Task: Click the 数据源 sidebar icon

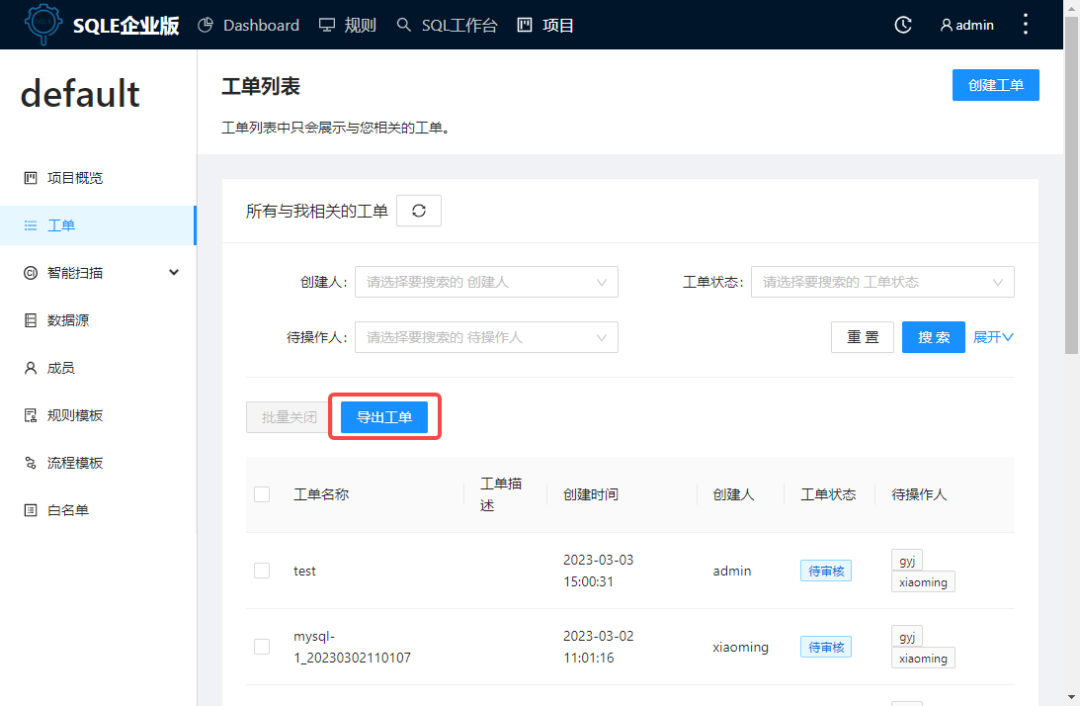Action: tap(30, 320)
